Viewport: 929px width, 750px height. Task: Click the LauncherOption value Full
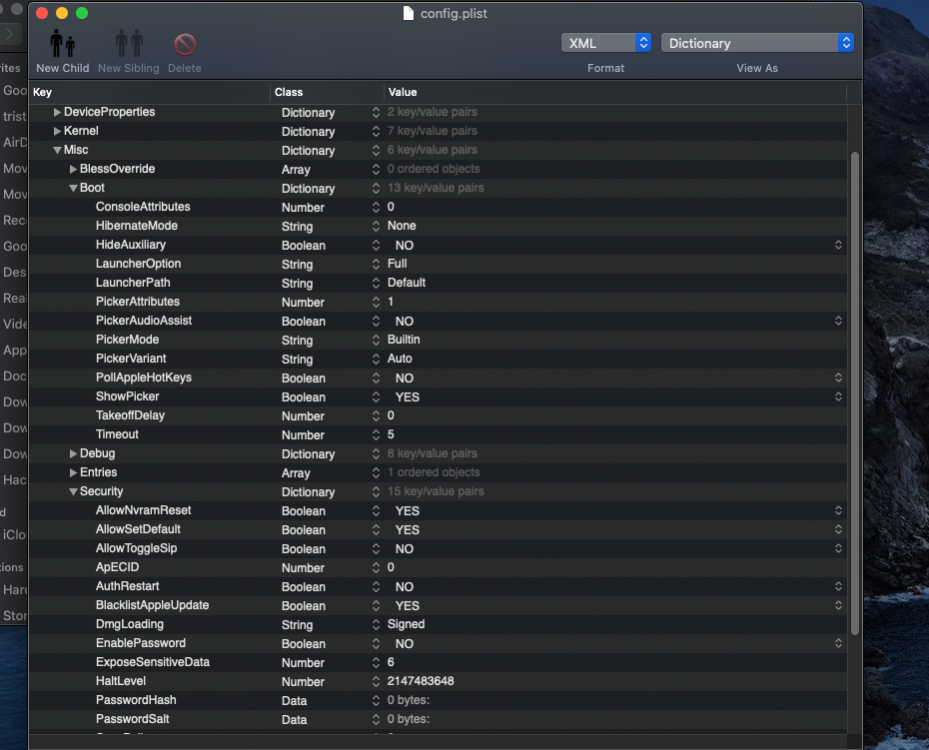pos(397,264)
